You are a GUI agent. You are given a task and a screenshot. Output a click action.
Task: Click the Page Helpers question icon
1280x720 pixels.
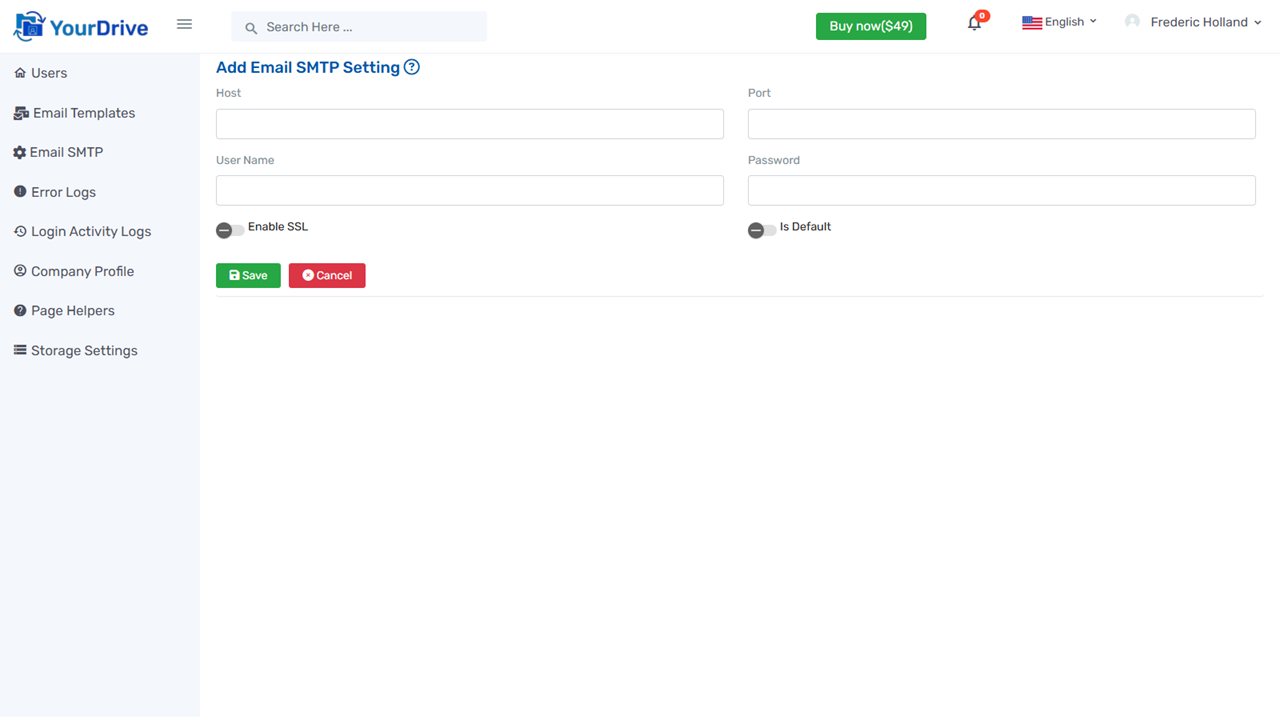click(19, 310)
